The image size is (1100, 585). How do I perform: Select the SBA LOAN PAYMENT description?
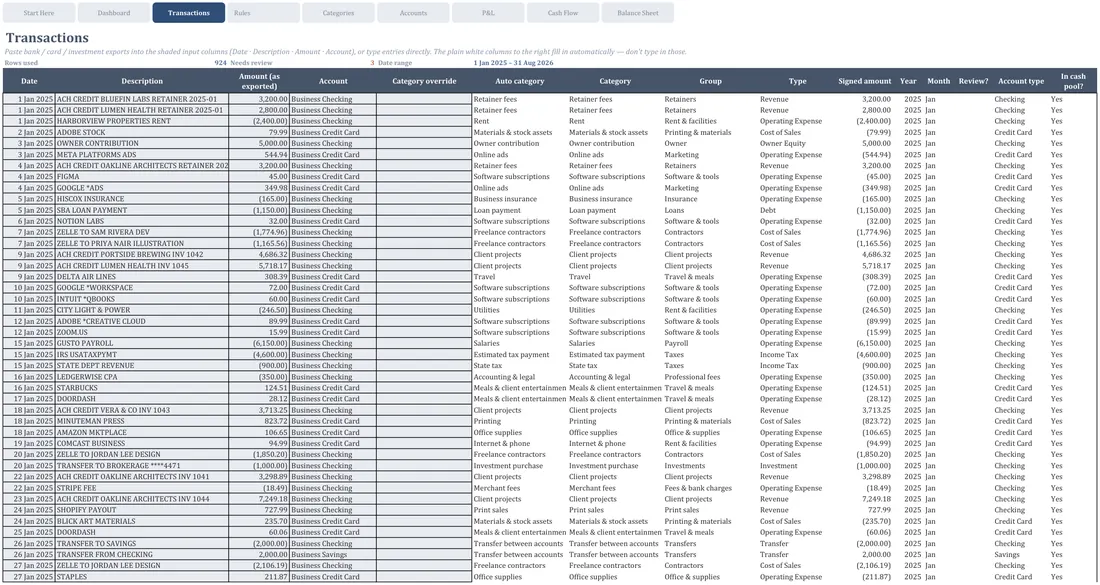142,210
